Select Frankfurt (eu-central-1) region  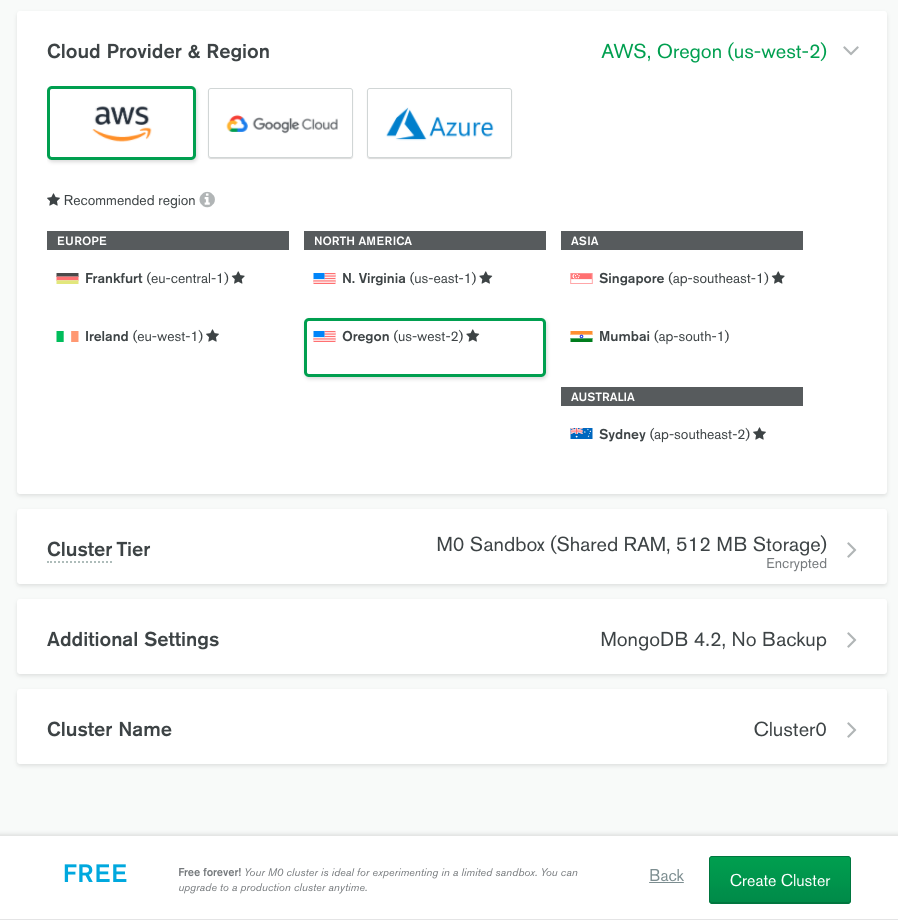pyautogui.click(x=168, y=279)
